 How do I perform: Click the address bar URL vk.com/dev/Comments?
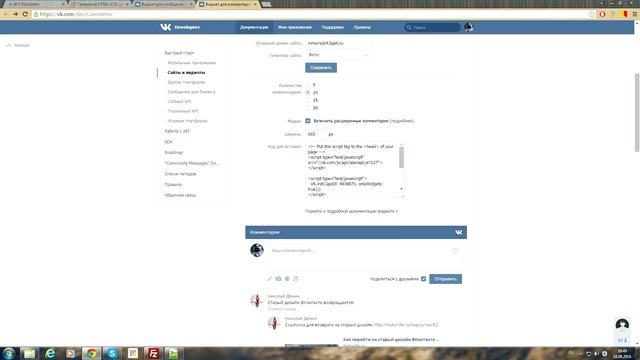76,14
